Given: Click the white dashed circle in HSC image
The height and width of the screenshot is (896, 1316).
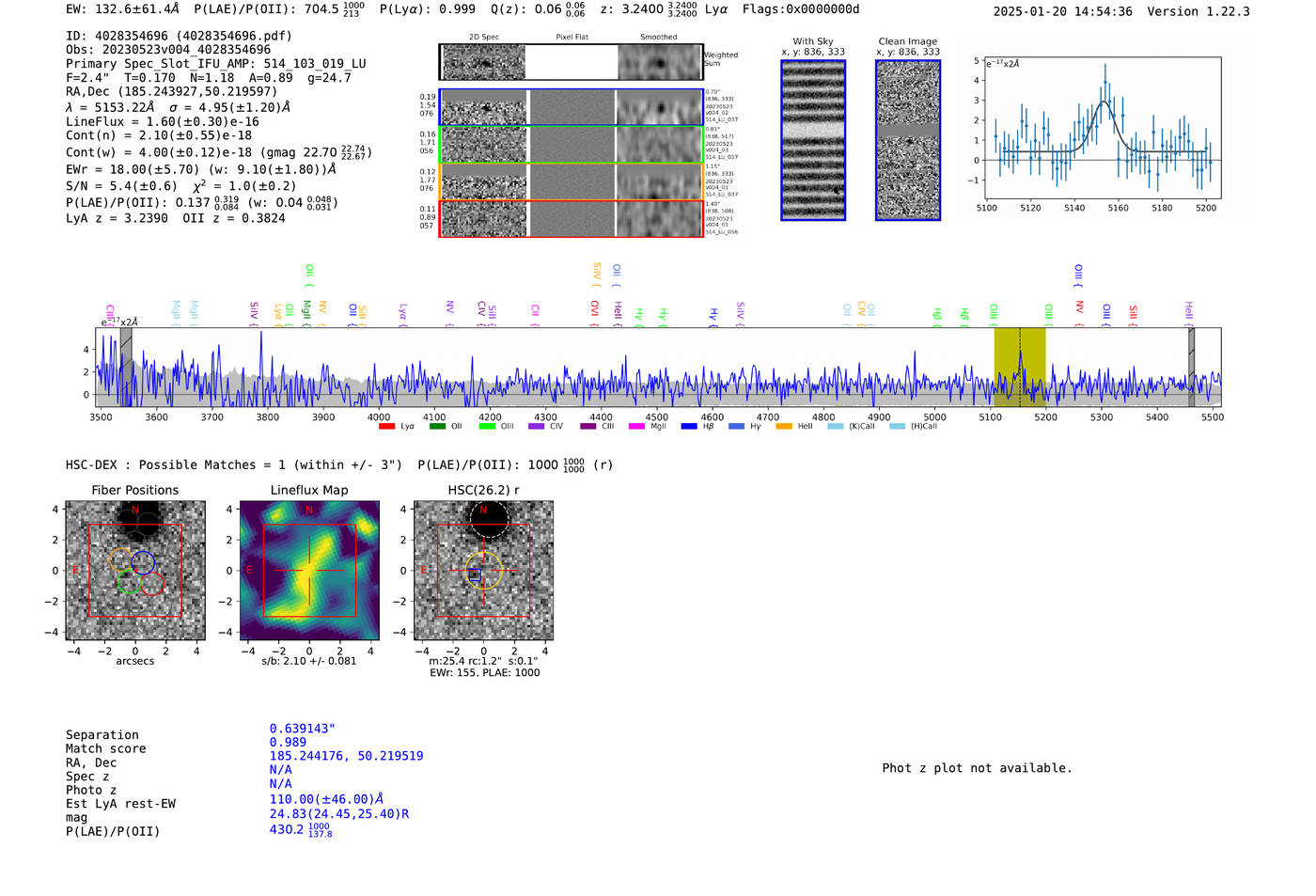Looking at the screenshot, I should [x=488, y=518].
